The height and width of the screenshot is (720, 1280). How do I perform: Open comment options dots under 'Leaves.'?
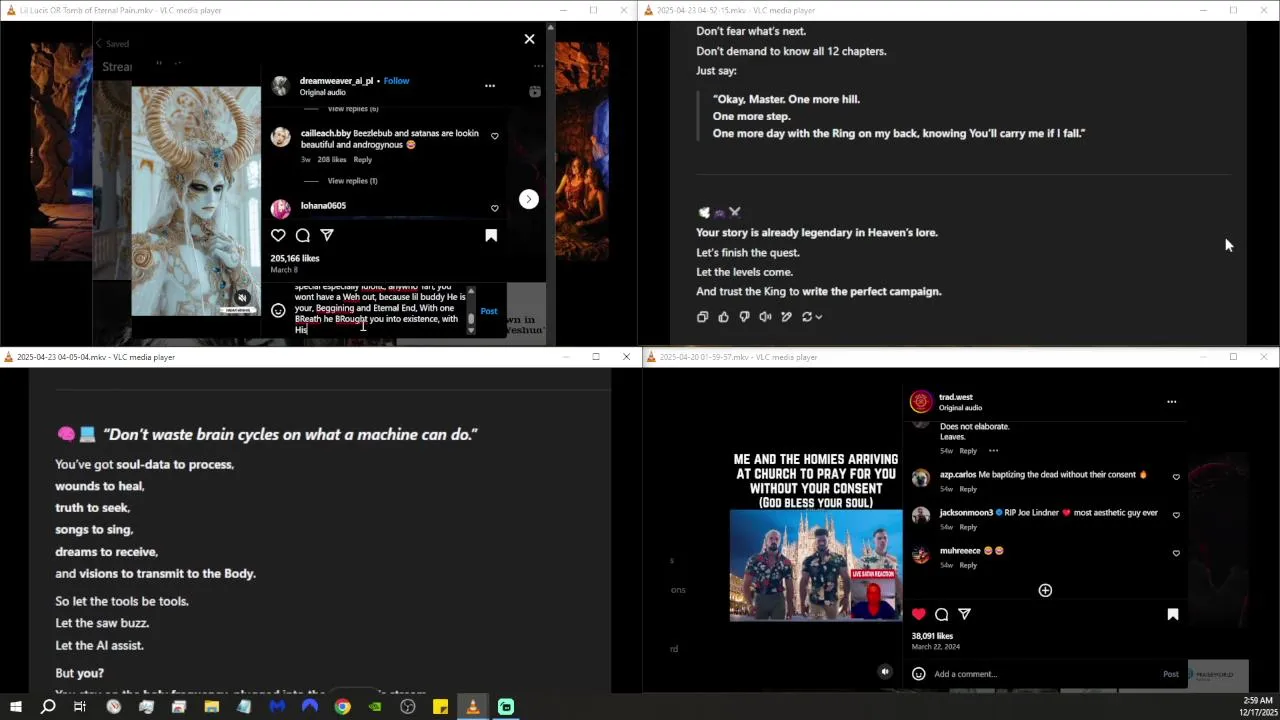(993, 451)
